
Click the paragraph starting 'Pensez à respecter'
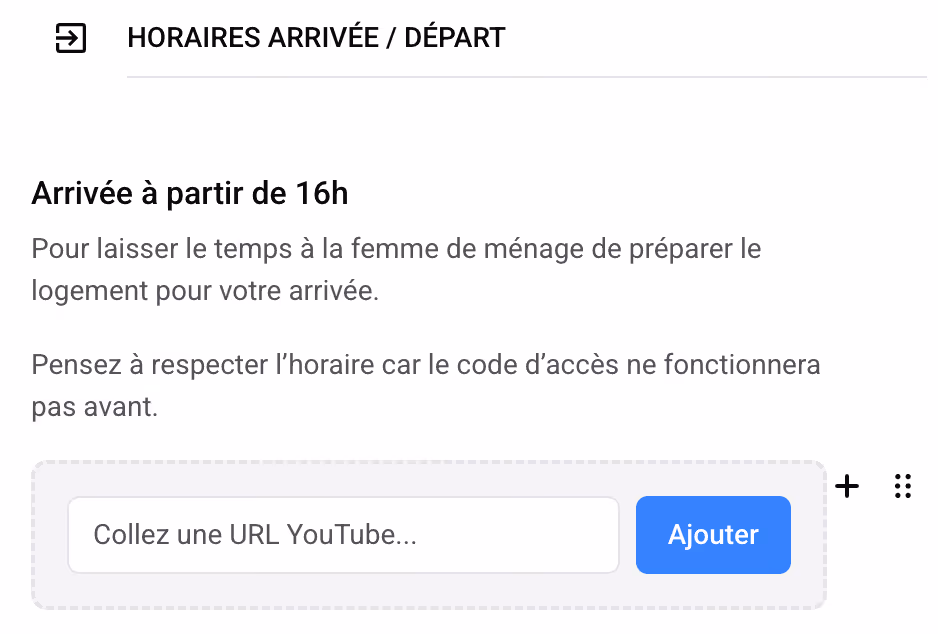click(425, 386)
